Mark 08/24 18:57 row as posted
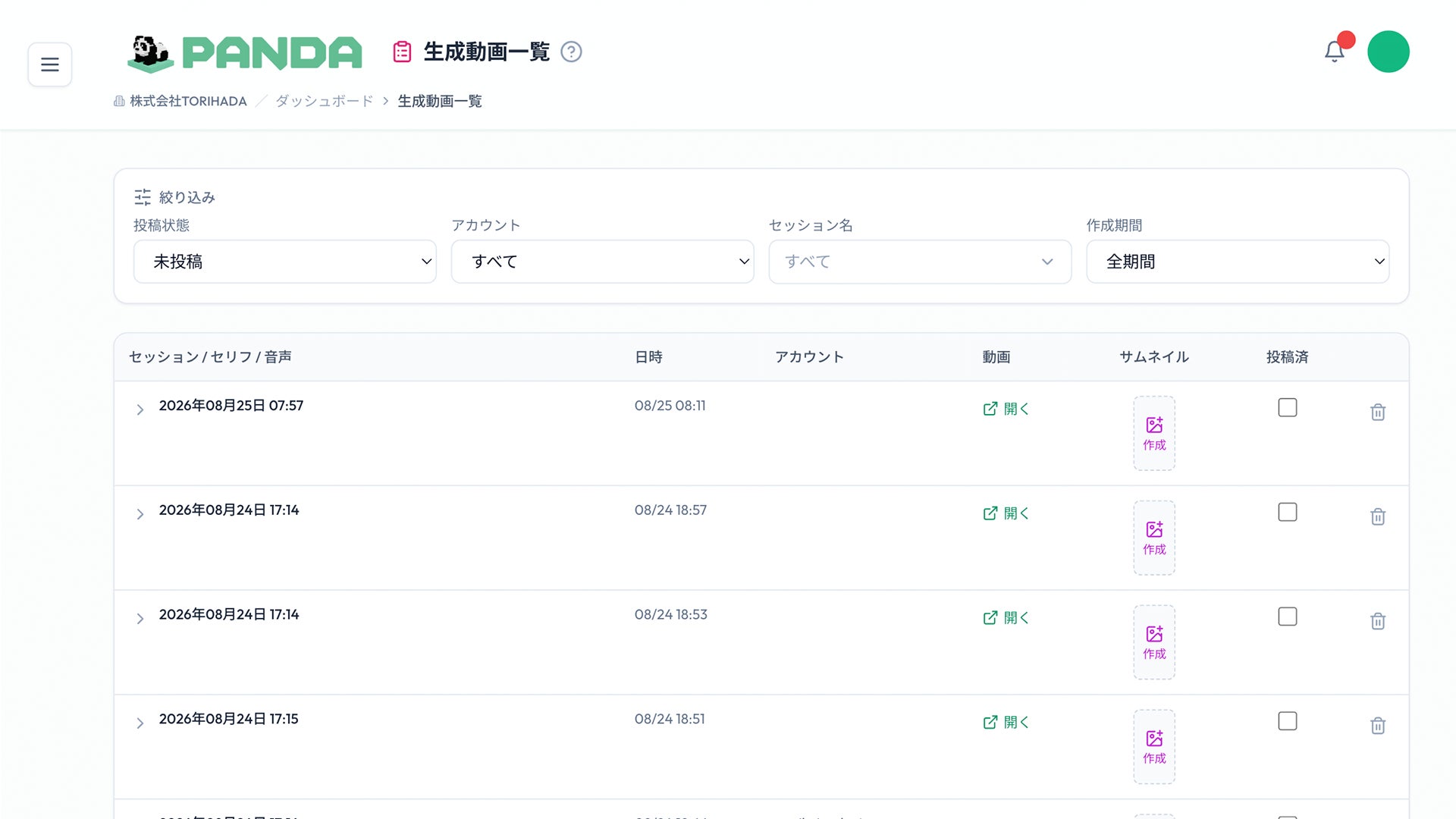This screenshot has width=1456, height=819. click(1288, 512)
